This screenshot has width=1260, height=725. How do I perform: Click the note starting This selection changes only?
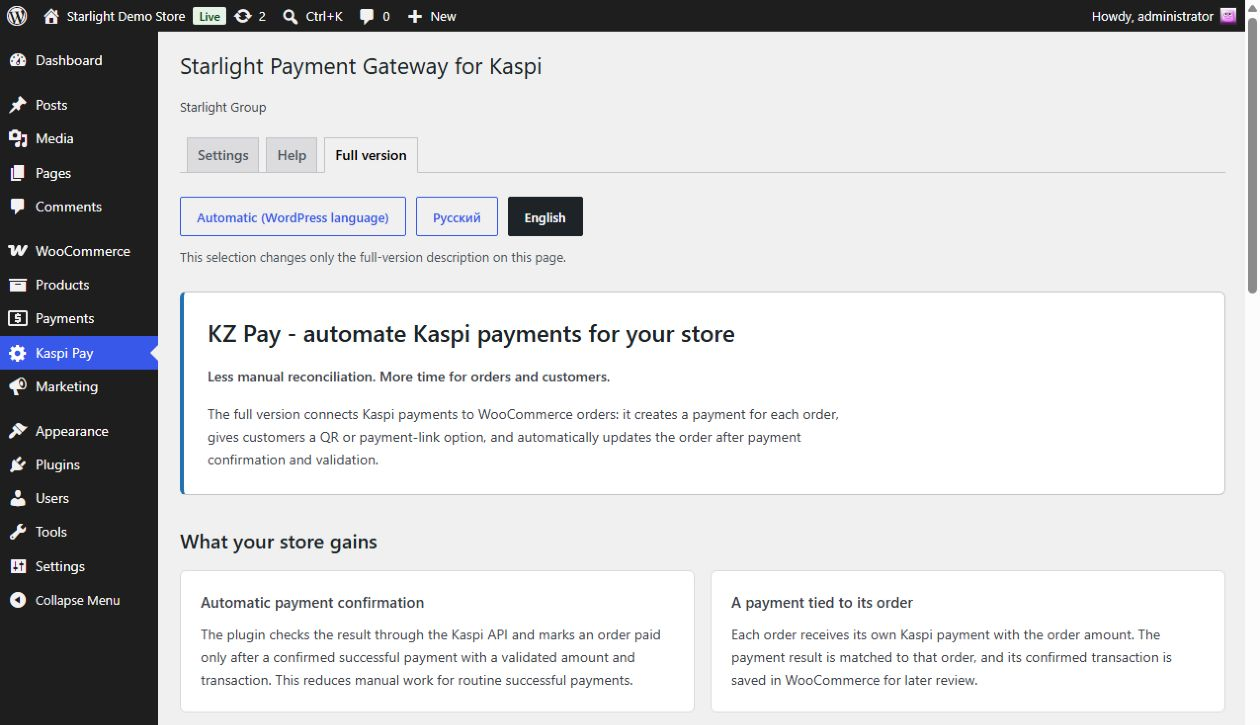pos(373,257)
